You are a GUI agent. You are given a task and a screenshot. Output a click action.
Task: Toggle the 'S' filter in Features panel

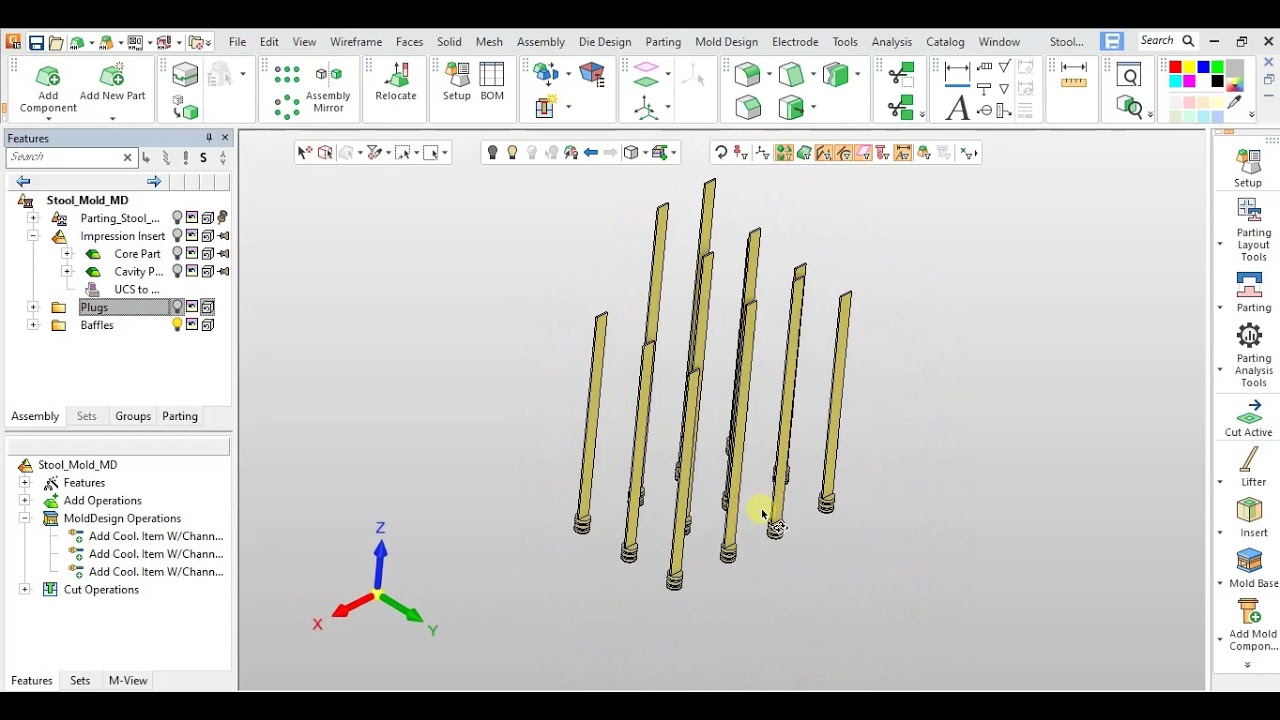pos(203,157)
